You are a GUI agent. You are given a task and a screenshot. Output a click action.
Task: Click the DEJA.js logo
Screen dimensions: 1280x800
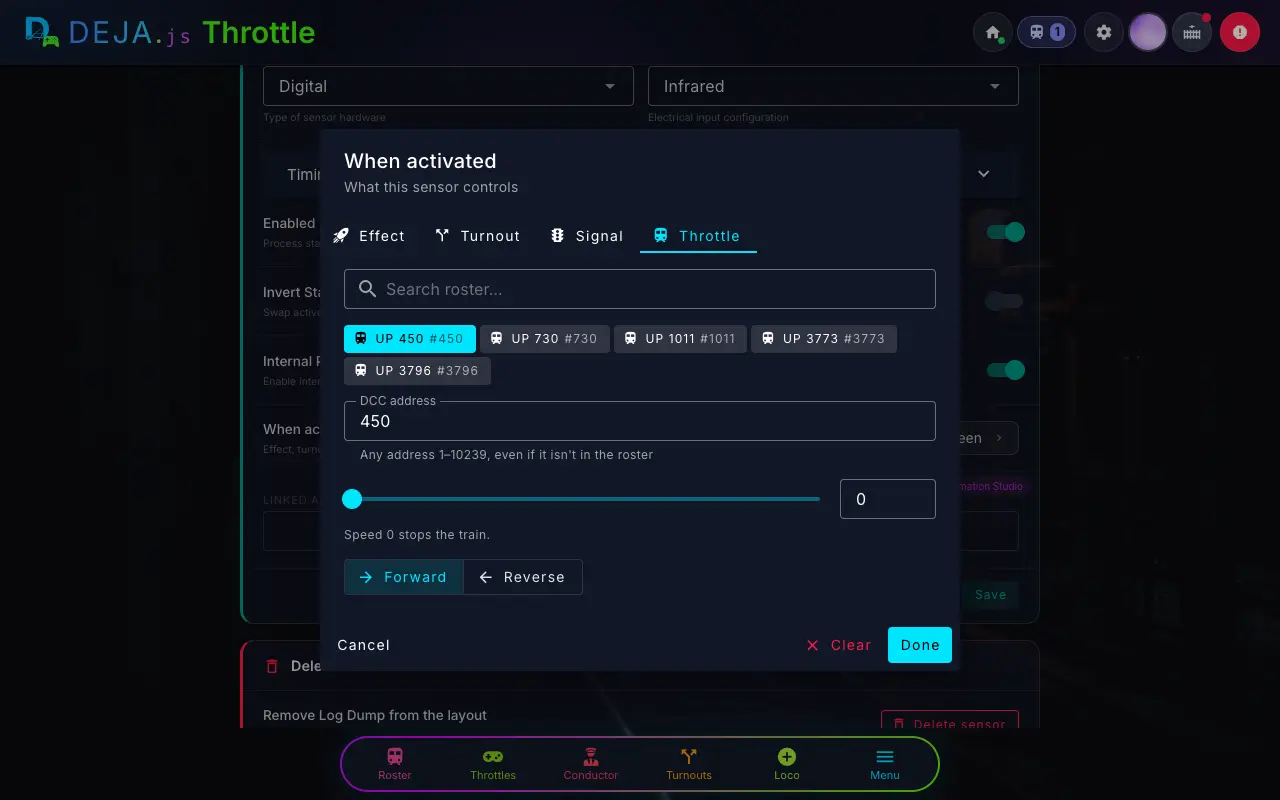pyautogui.click(x=108, y=32)
